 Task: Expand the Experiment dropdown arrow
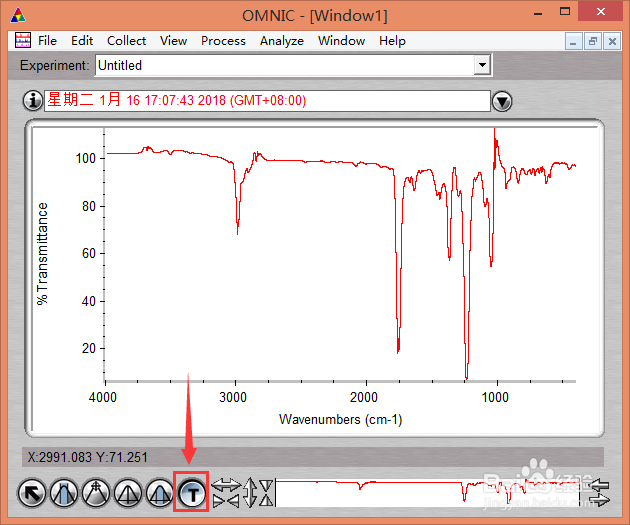pyautogui.click(x=482, y=65)
